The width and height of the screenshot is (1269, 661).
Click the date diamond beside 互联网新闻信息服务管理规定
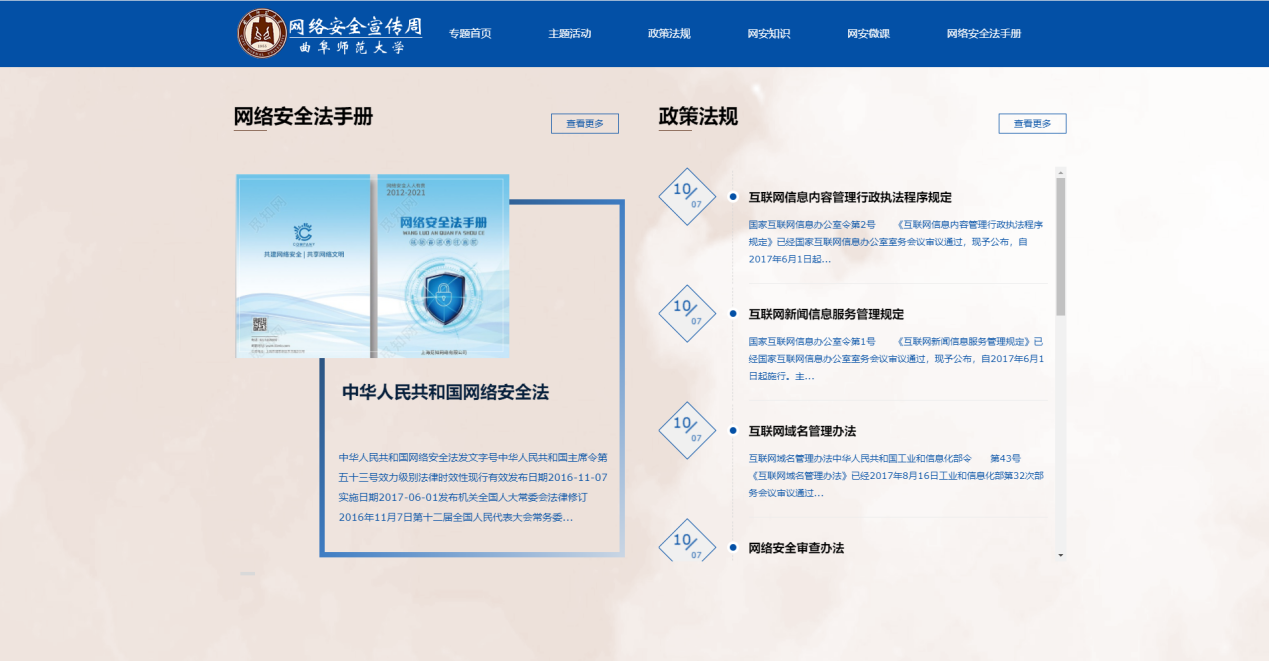tap(687, 313)
